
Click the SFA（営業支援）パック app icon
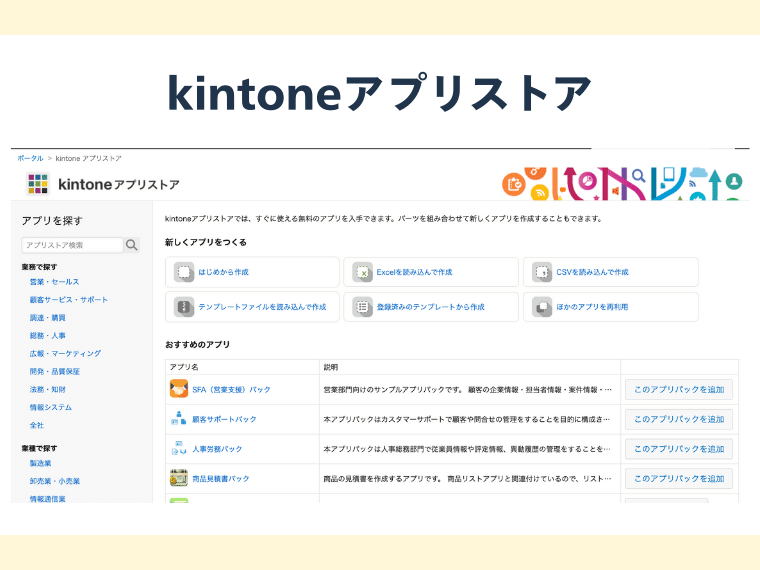pos(179,389)
